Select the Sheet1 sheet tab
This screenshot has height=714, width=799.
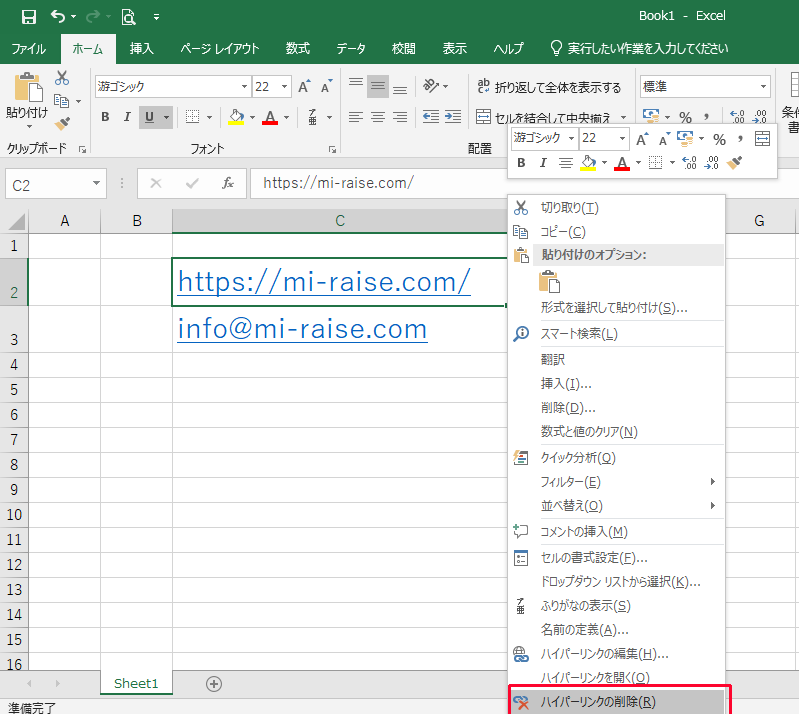click(x=136, y=683)
